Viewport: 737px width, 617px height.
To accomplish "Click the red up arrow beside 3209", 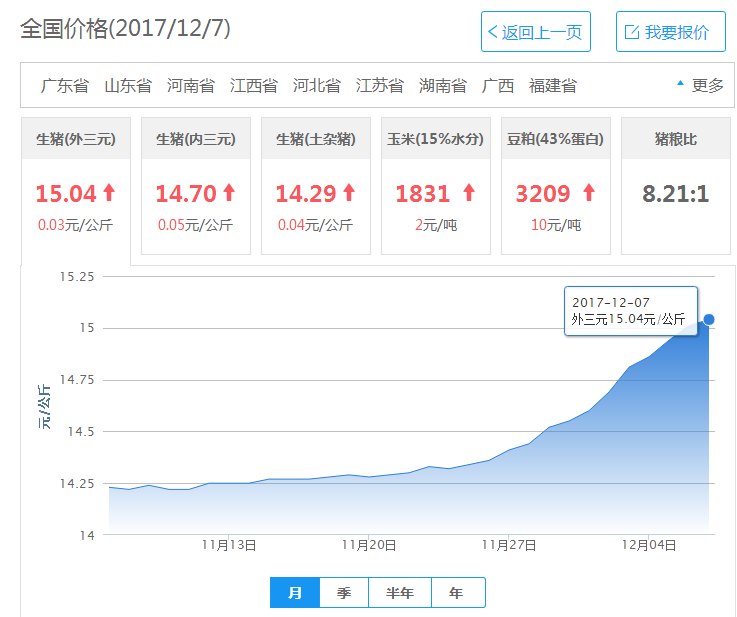I will (588, 192).
